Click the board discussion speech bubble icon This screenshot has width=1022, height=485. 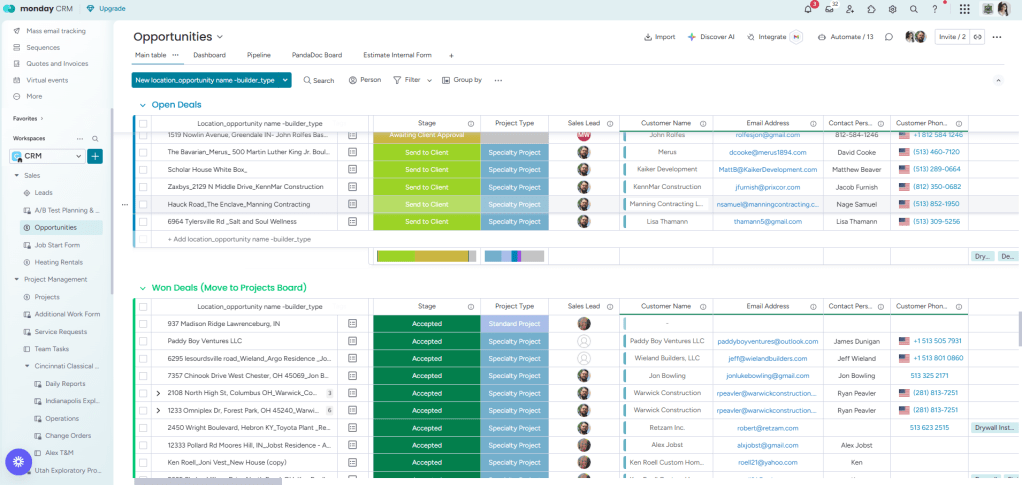point(888,37)
